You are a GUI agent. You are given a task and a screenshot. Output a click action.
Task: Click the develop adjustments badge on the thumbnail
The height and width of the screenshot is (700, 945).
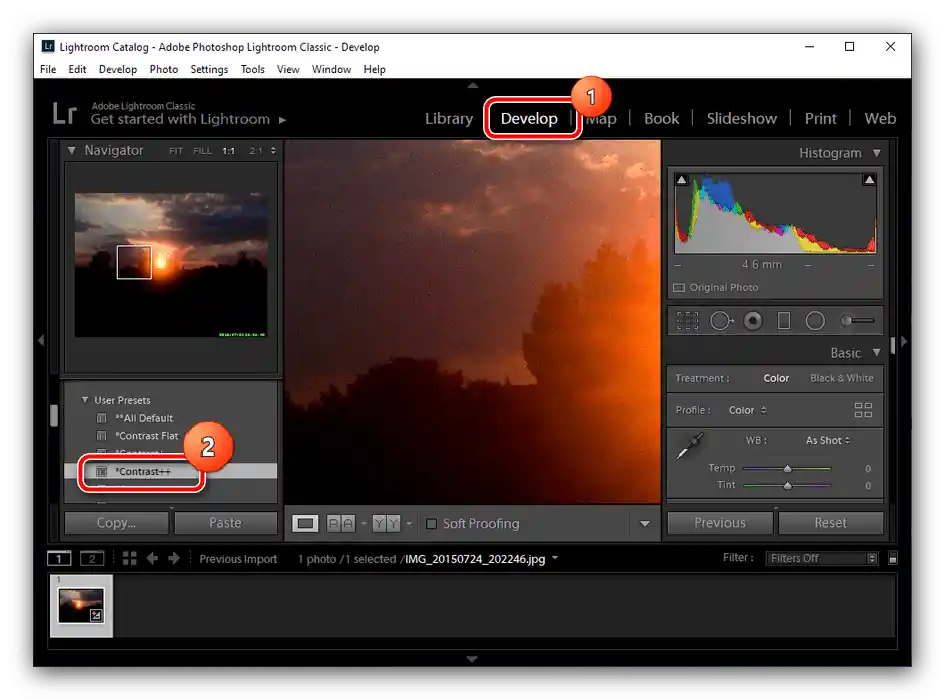click(96, 615)
